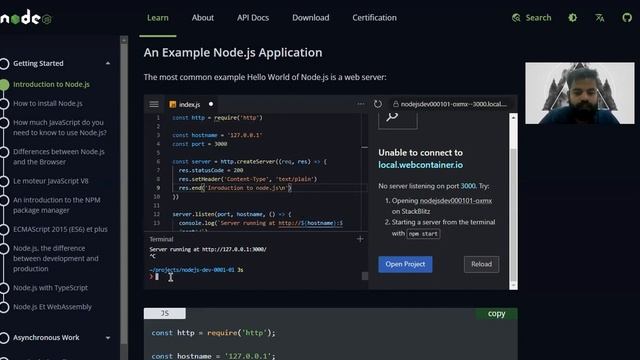640x360 pixels.
Task: Open Node.js development and production difference
Action: coord(56,258)
